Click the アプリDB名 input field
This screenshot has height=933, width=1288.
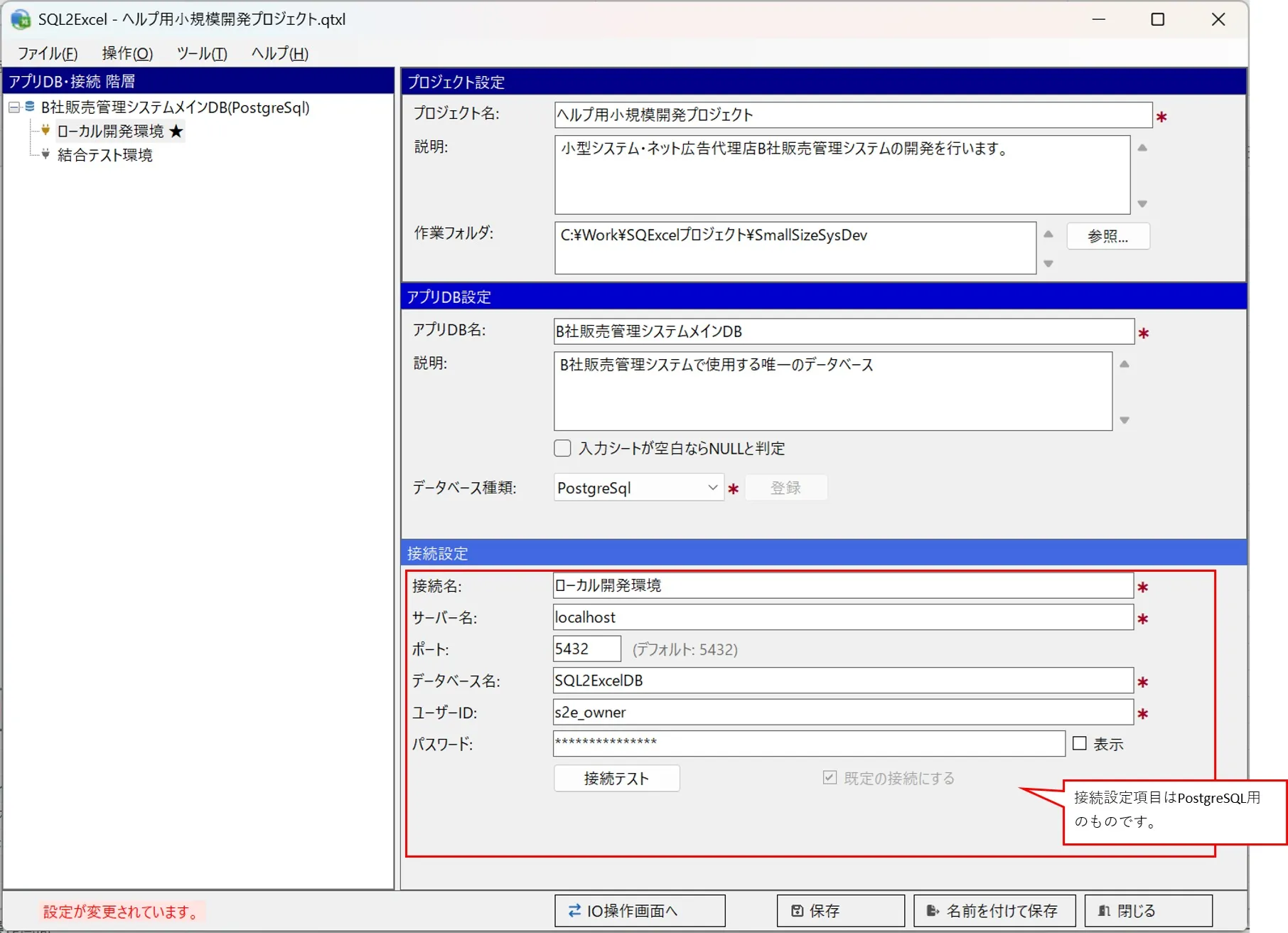click(844, 331)
